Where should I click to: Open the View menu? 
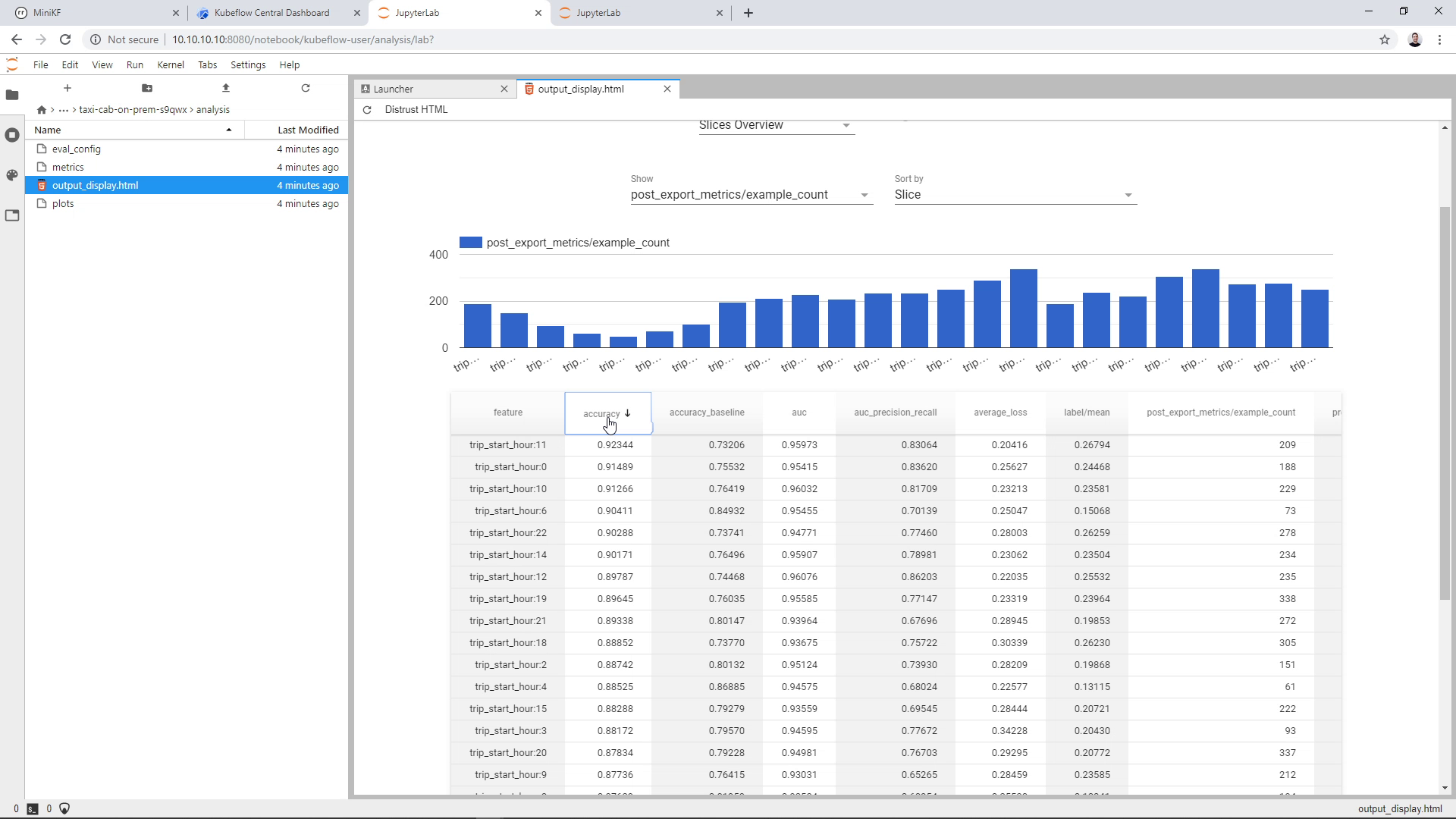(102, 65)
